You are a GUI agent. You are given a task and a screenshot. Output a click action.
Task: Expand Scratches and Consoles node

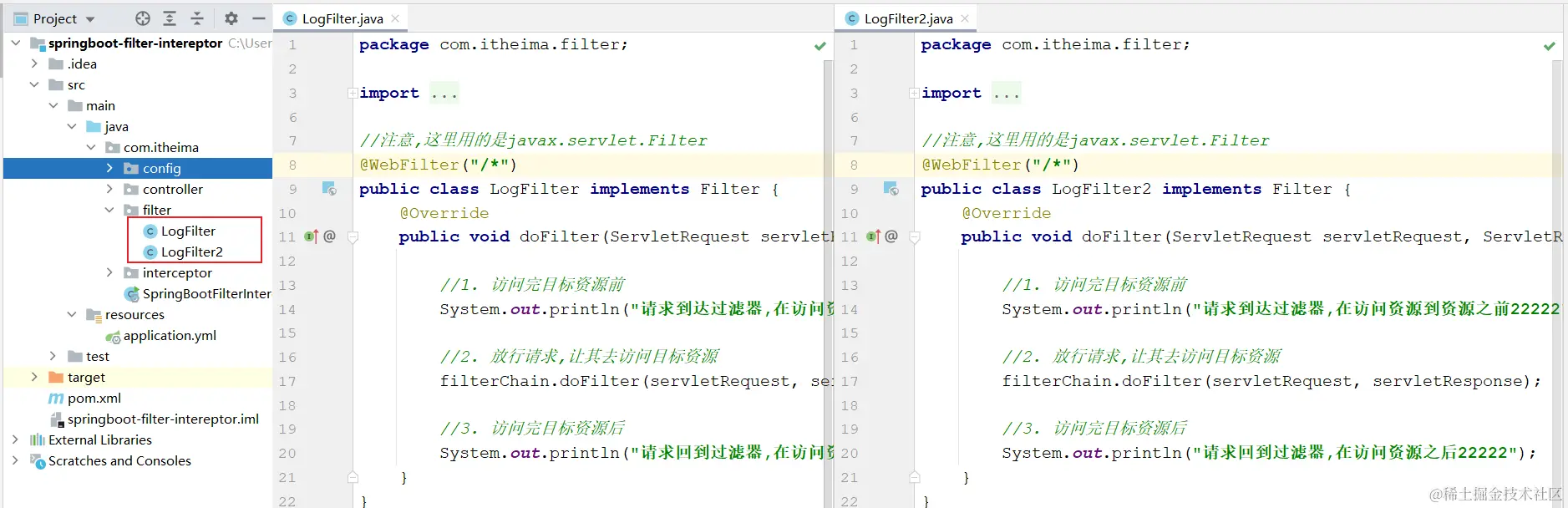coord(15,460)
